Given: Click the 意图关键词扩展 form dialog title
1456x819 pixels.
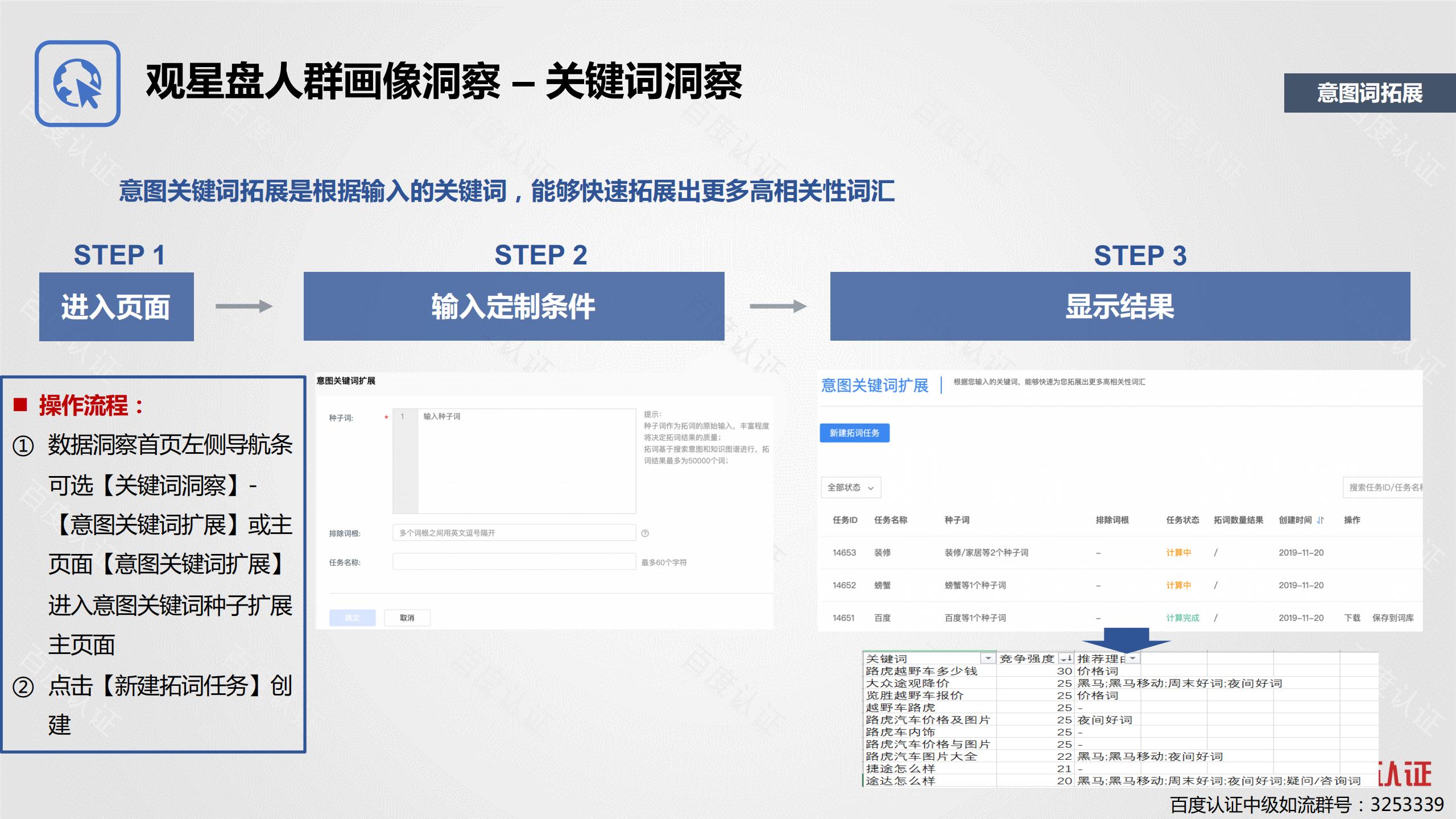Looking at the screenshot, I should click(x=346, y=381).
